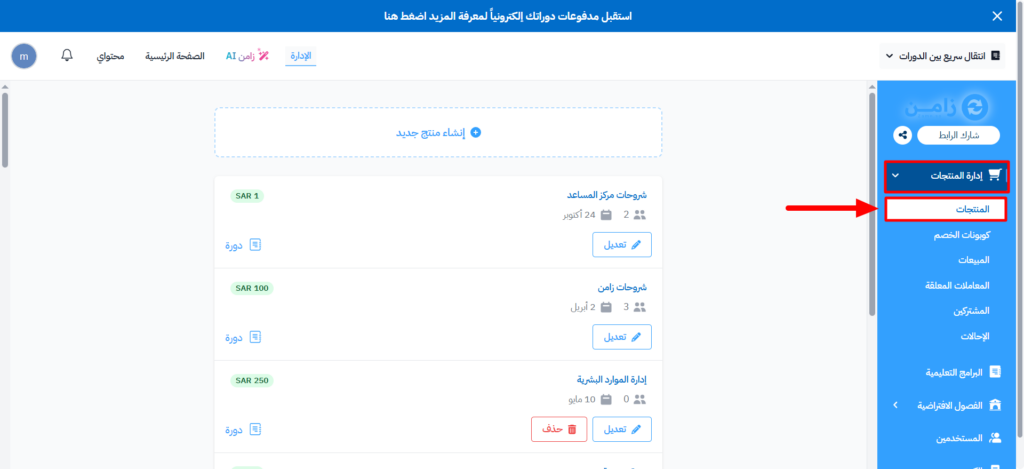This screenshot has height=469, width=1024.
Task: Click the participants icon on شروحات مركز المساعد
Action: click(640, 215)
